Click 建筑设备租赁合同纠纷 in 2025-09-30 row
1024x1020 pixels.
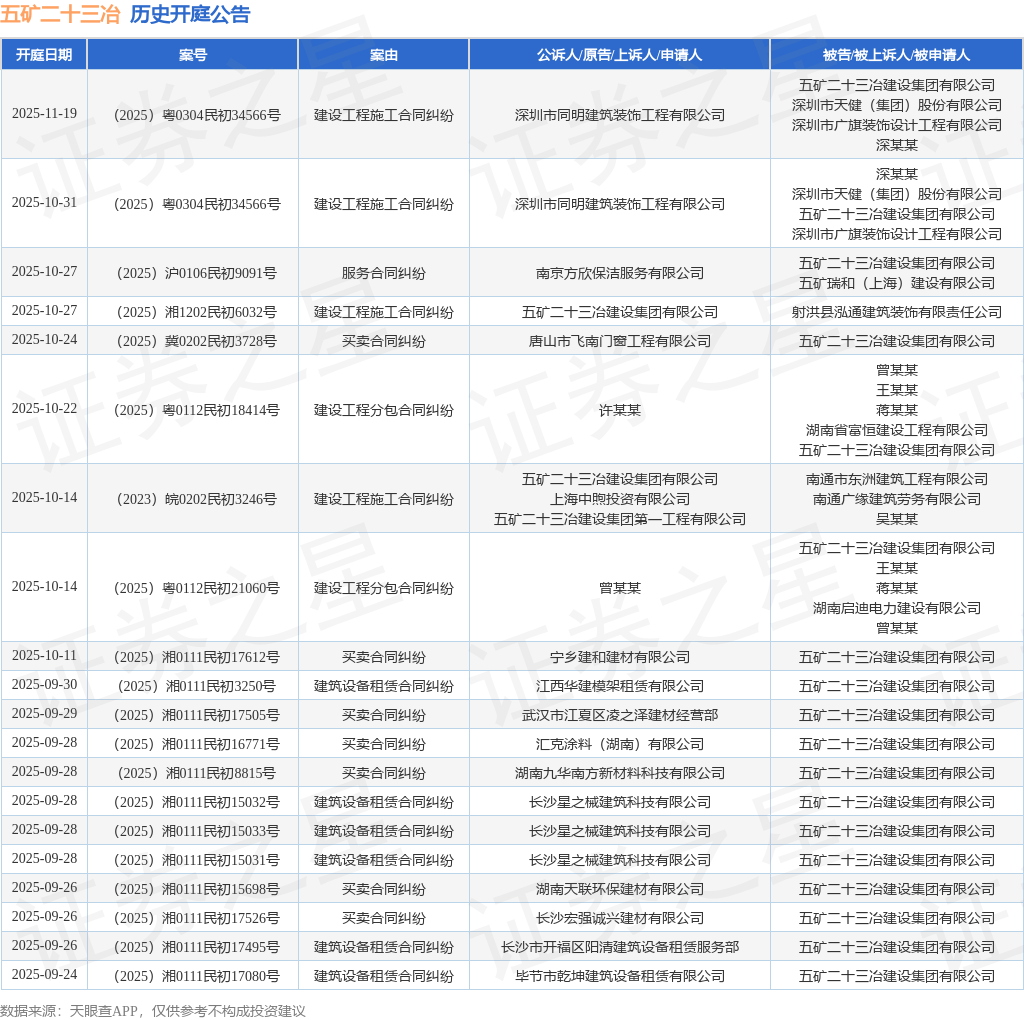point(383,686)
